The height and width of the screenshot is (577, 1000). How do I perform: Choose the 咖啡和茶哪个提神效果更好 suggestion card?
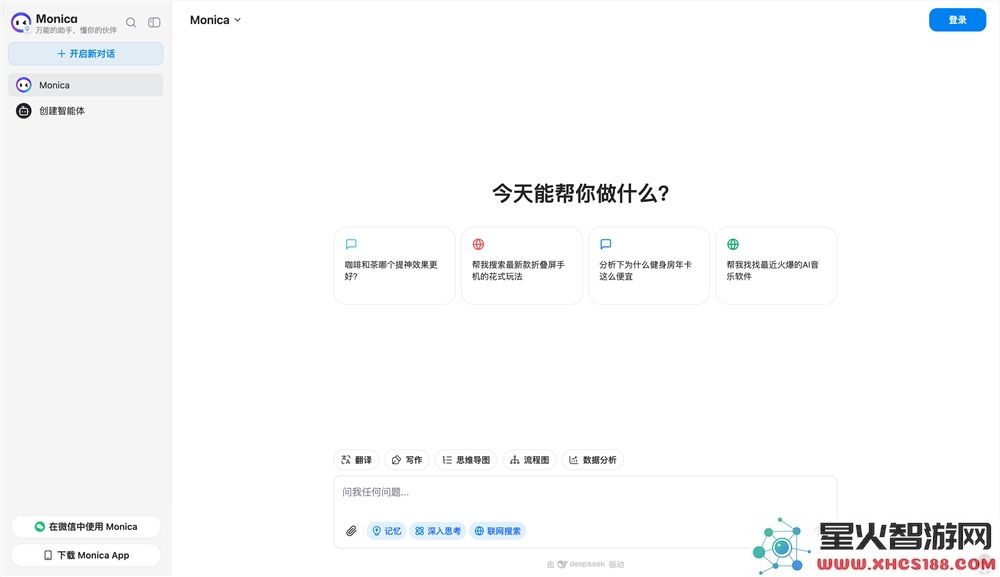point(394,265)
